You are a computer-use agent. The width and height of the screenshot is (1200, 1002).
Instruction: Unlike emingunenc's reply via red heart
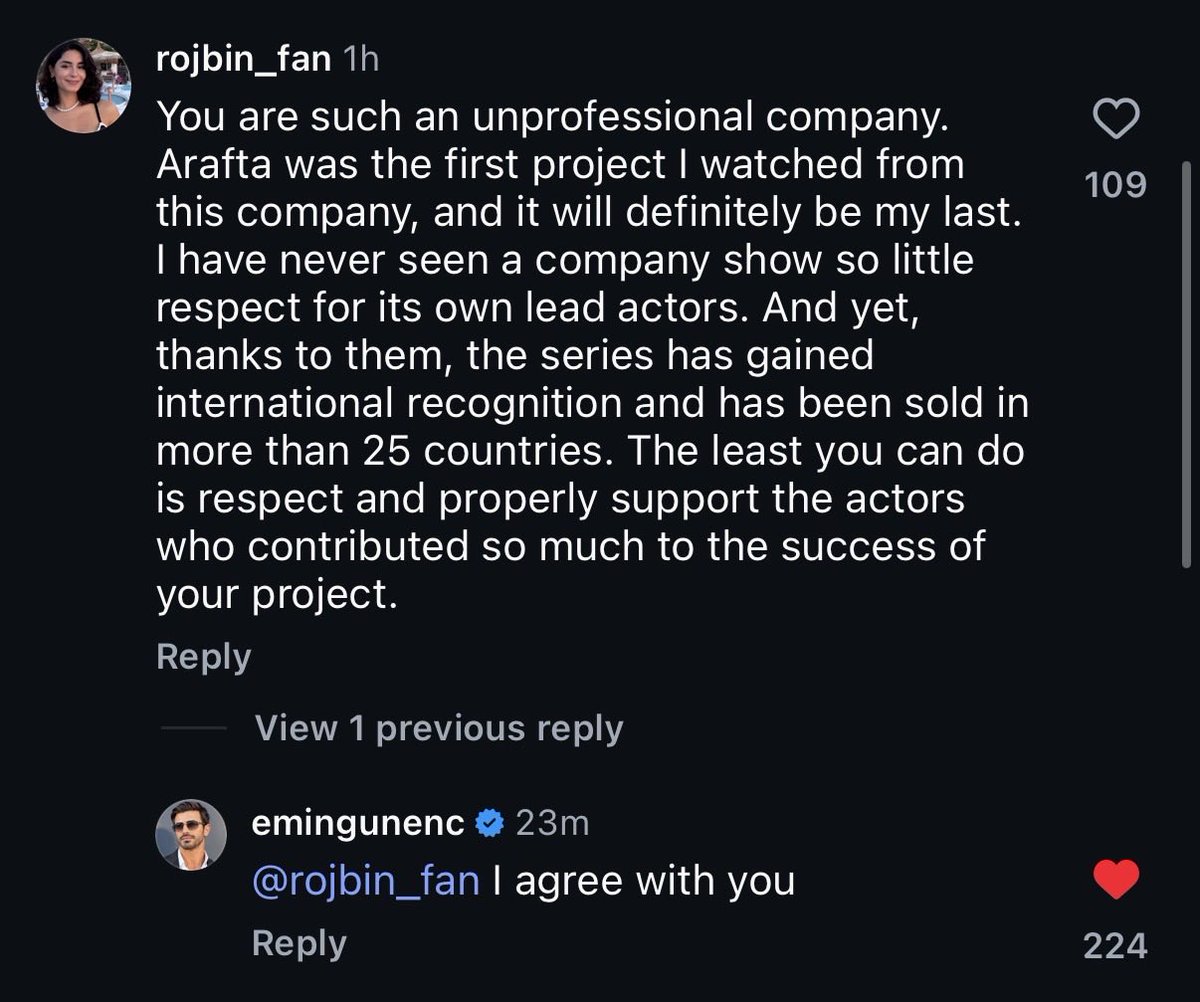pos(1115,880)
